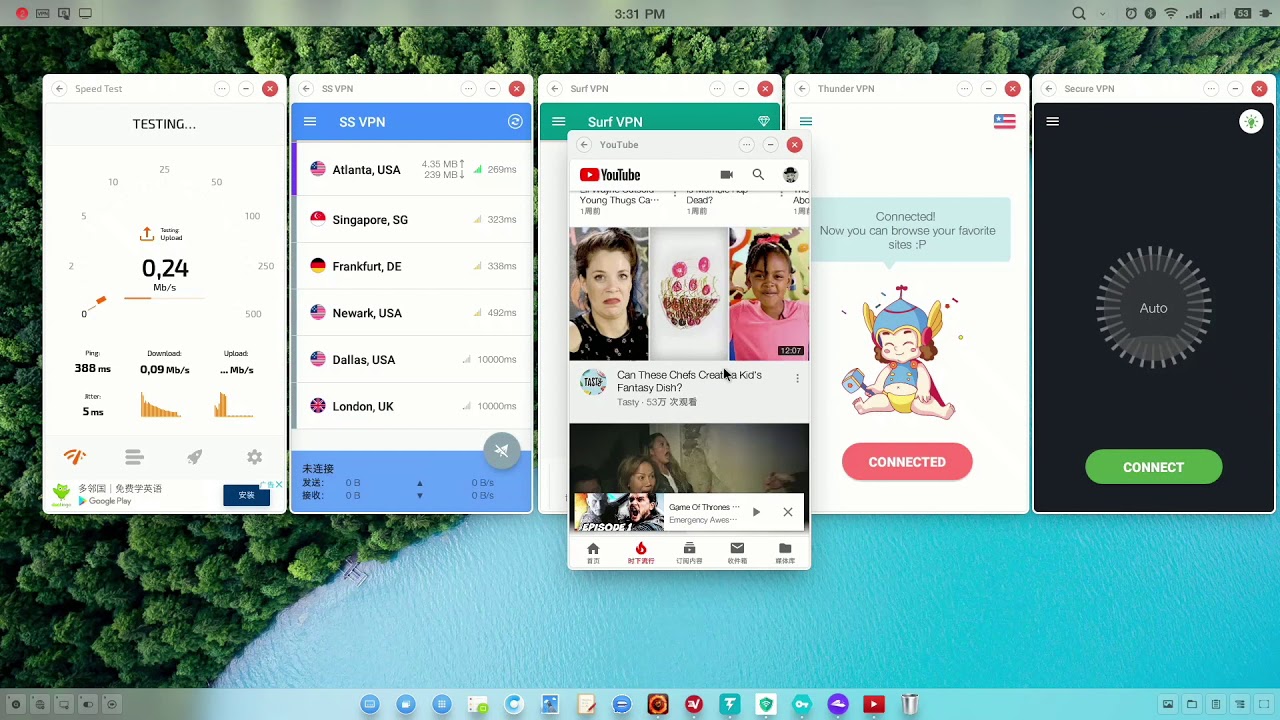
Task: Open the SS VPN hamburger menu
Action: tap(310, 122)
